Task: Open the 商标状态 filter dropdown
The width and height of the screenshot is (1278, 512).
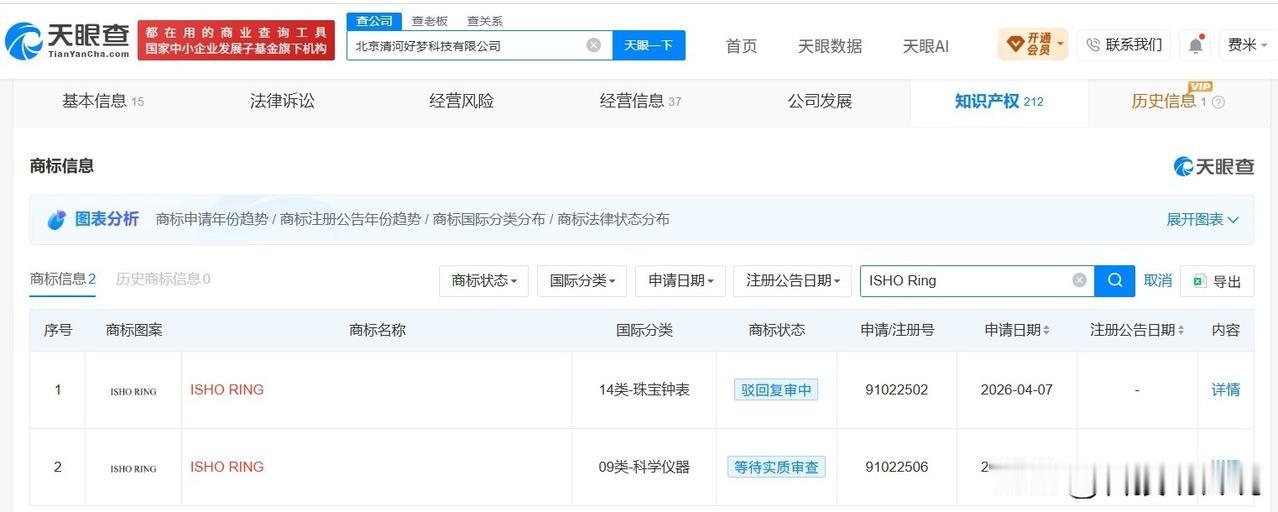Action: pos(484,281)
